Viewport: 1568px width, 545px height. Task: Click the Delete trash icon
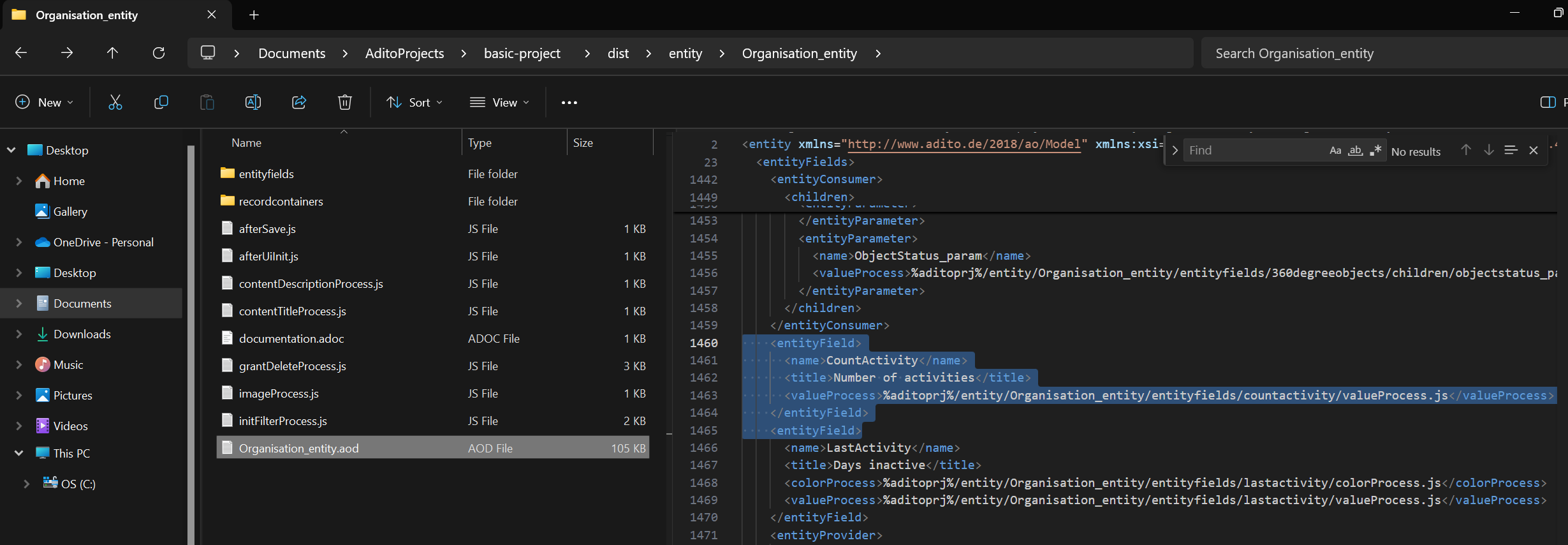point(345,102)
